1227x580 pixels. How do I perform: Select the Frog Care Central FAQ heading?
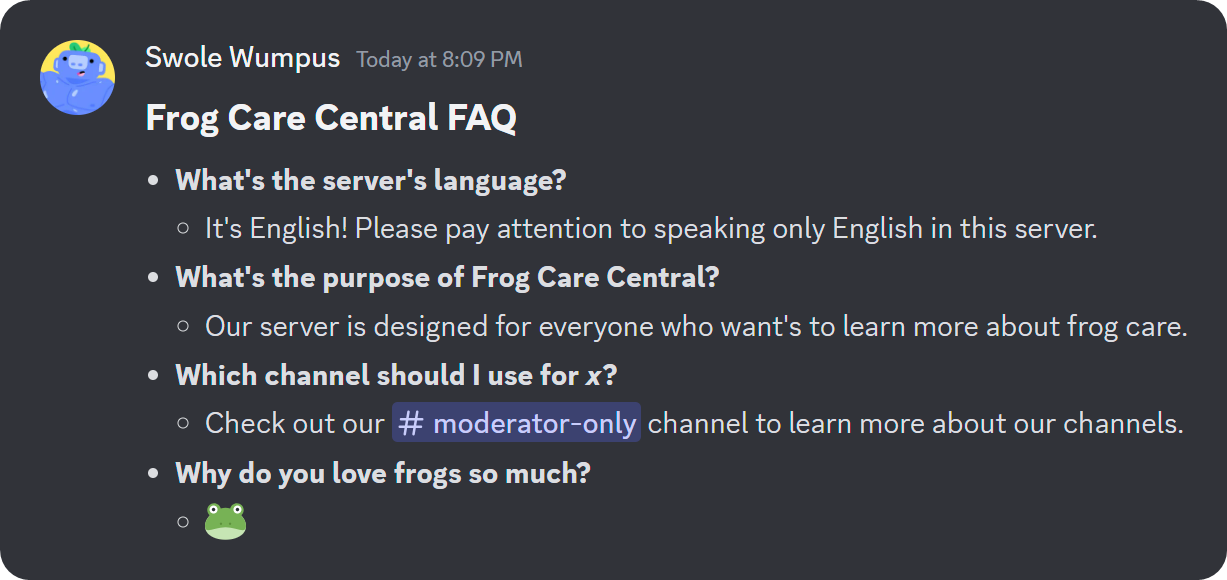click(x=329, y=117)
